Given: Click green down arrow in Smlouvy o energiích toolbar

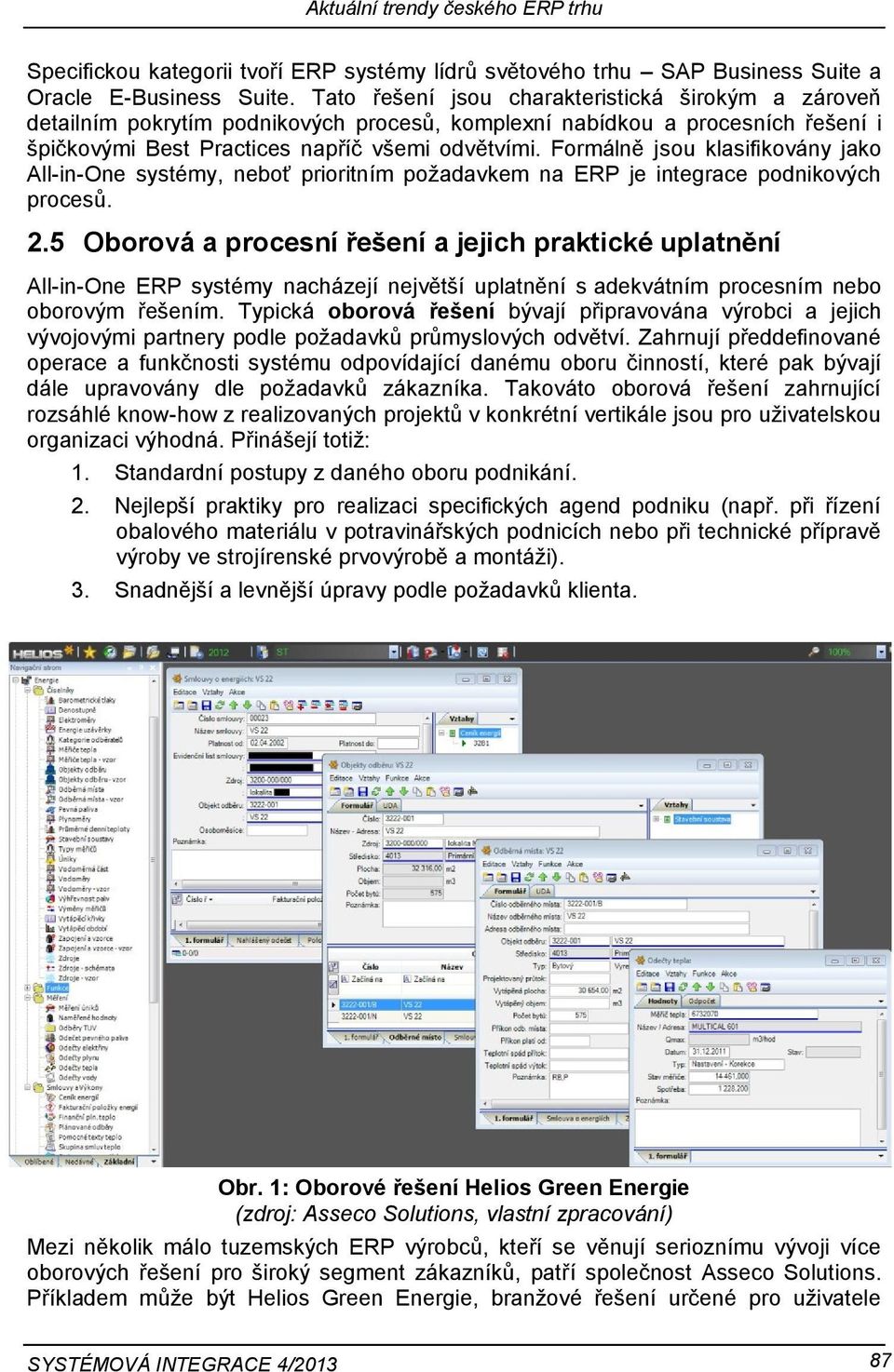Looking at the screenshot, I should click(247, 706).
